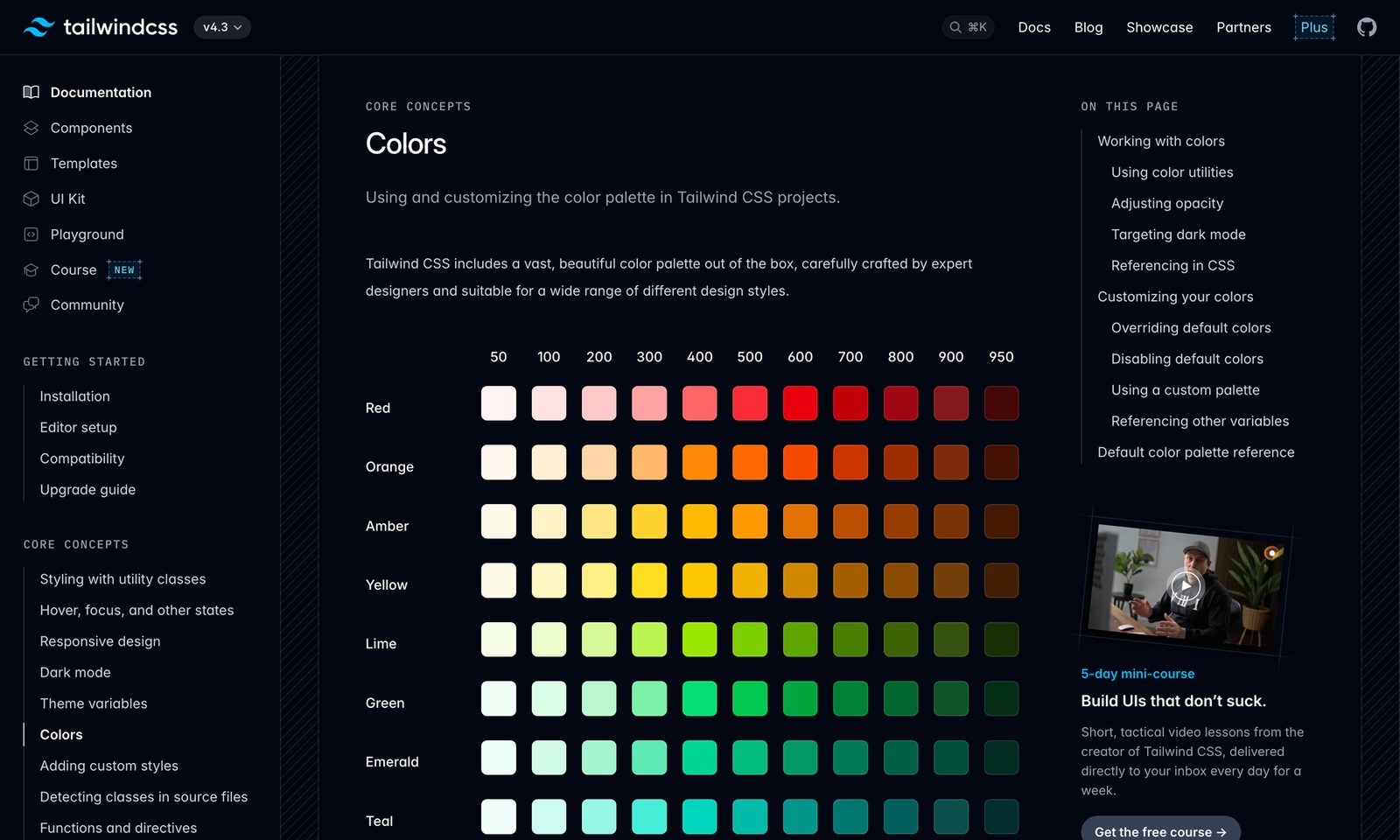This screenshot has height=840, width=1400.
Task: Jump to Adjusting opacity section
Action: click(x=1167, y=203)
